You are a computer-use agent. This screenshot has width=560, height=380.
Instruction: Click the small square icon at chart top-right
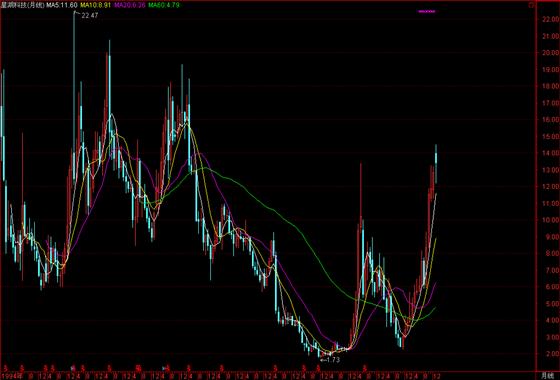click(x=531, y=5)
